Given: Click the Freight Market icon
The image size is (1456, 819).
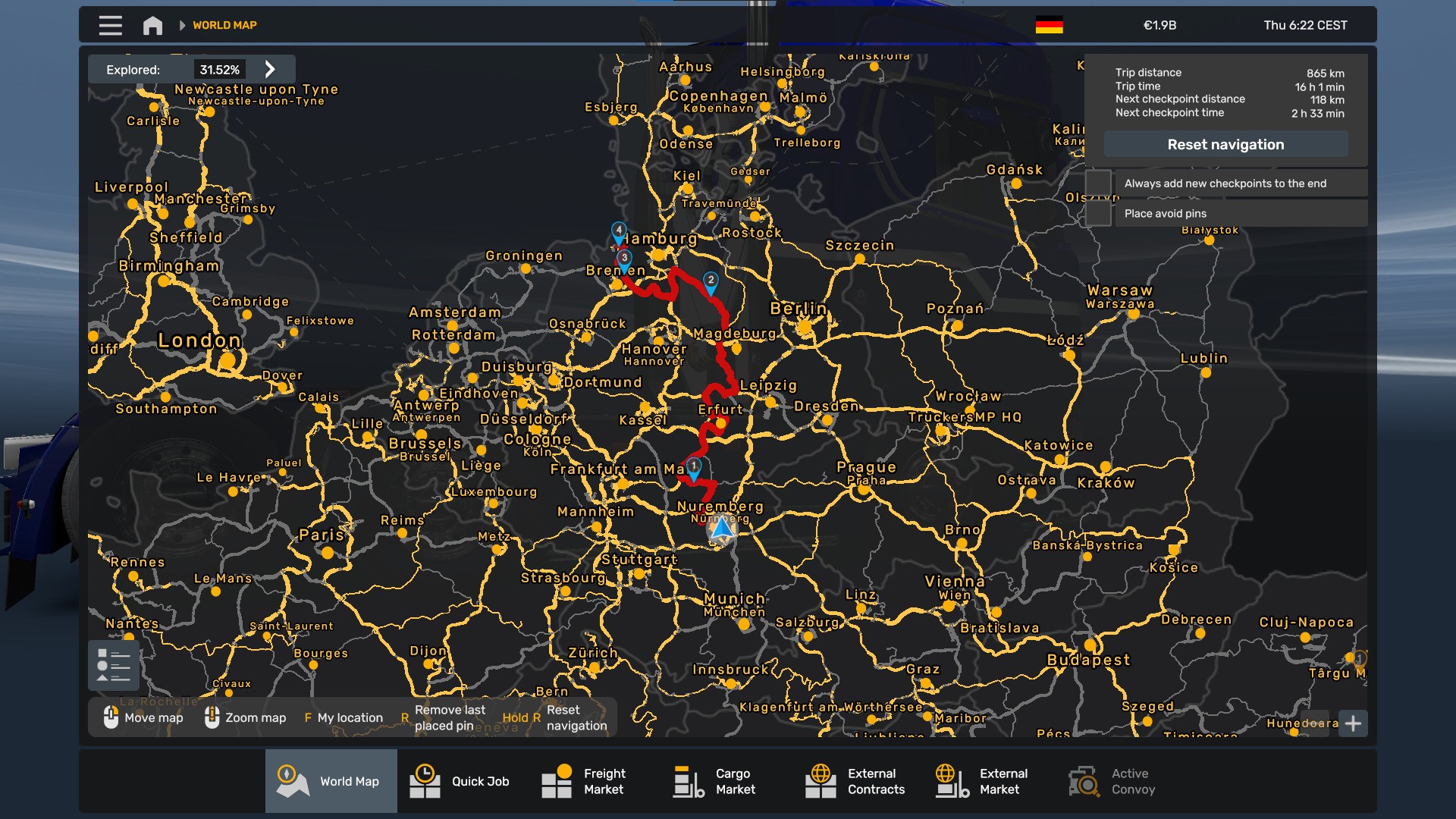Looking at the screenshot, I should 557,781.
